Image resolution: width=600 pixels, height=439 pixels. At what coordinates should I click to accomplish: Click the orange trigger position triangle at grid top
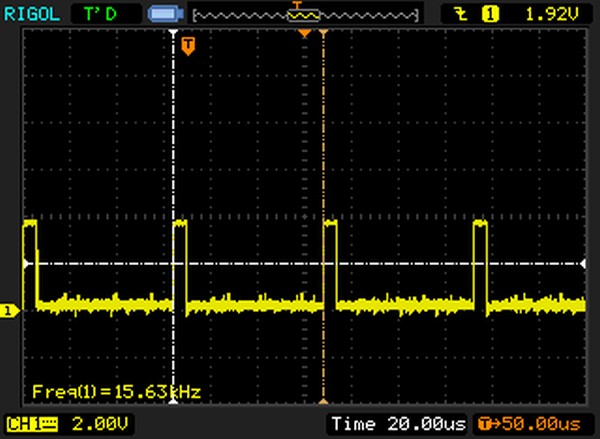pyautogui.click(x=306, y=34)
